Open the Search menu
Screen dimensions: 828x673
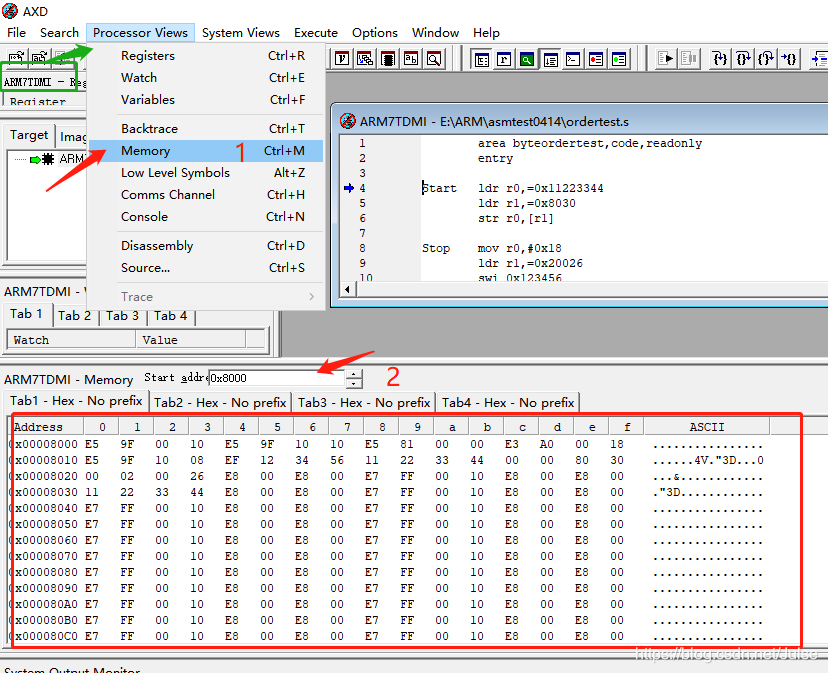(x=59, y=33)
